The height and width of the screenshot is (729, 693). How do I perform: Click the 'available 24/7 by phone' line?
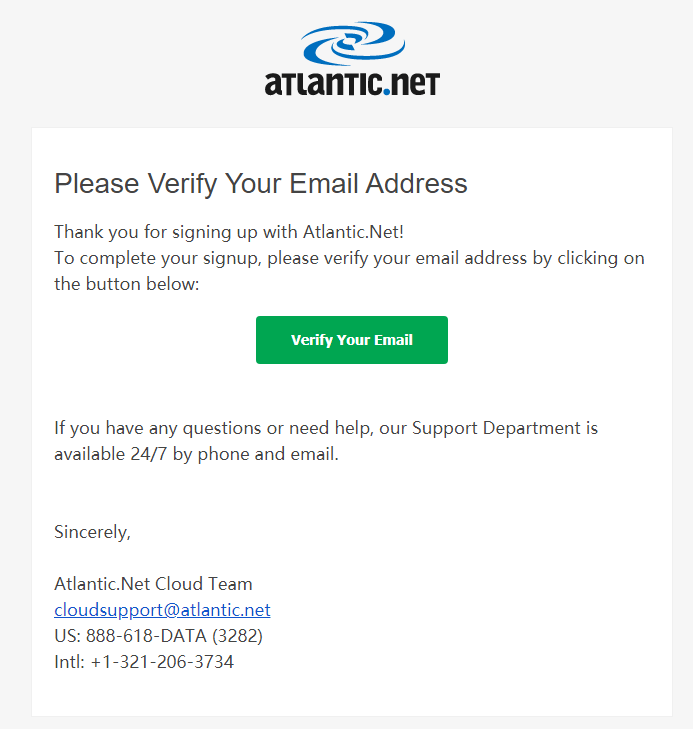(196, 454)
